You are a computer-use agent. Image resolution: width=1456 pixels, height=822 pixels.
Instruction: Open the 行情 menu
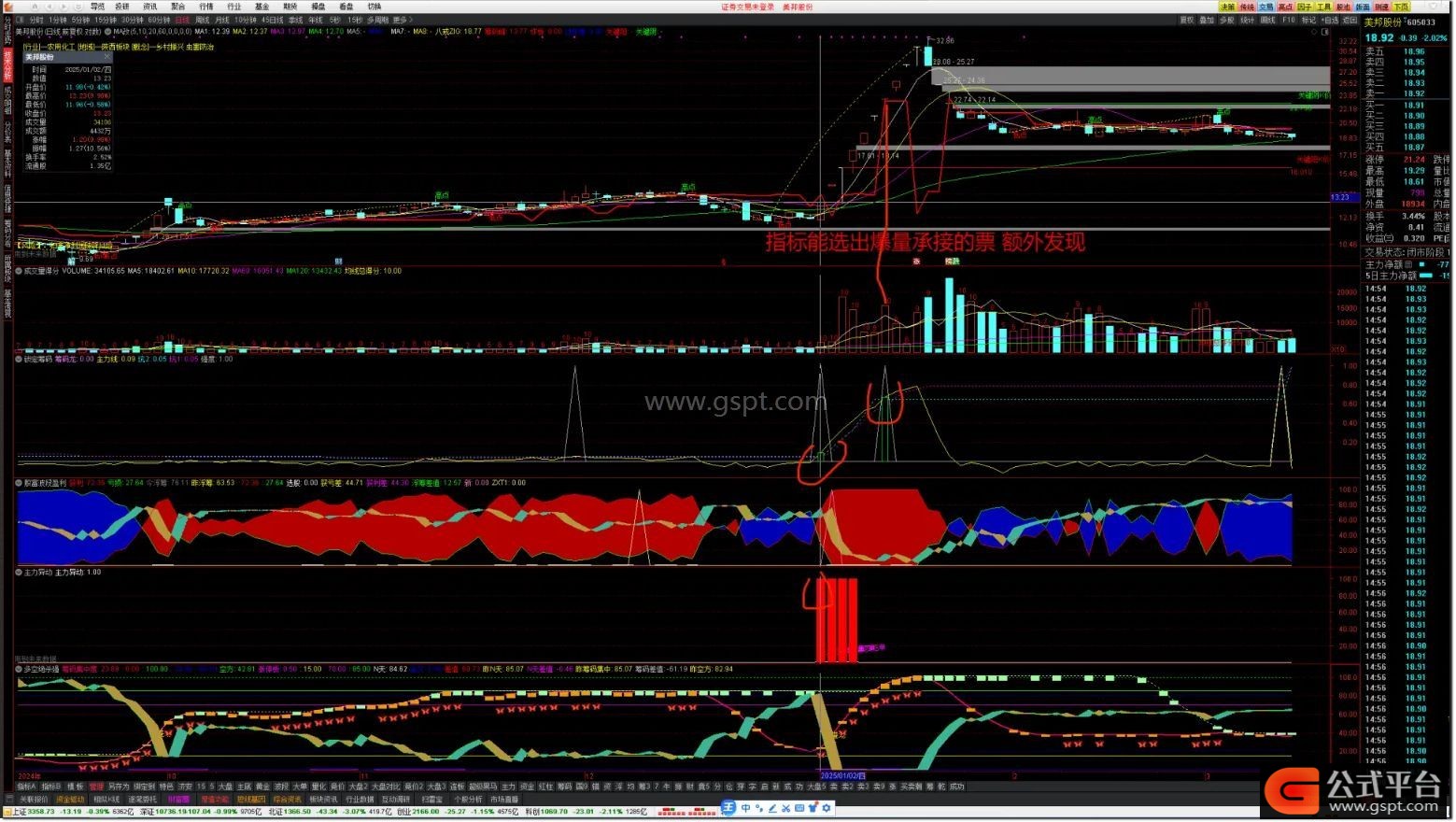pos(205,7)
